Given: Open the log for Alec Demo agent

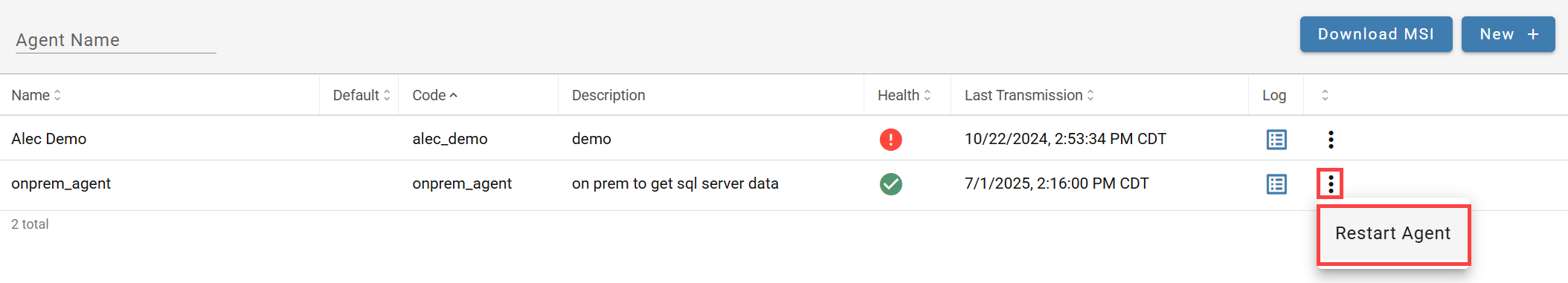Looking at the screenshot, I should point(1276,139).
